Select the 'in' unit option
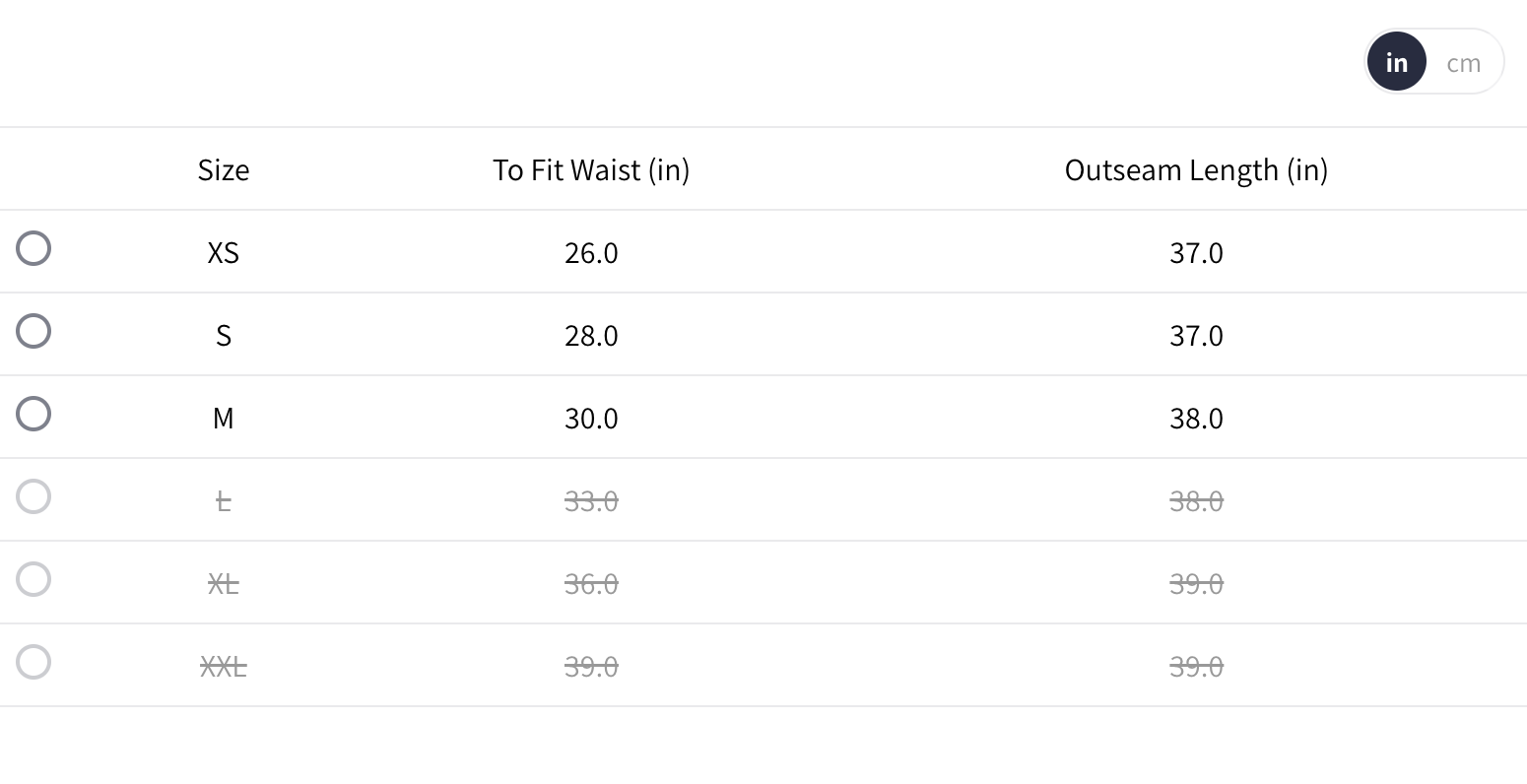 pyautogui.click(x=1396, y=62)
